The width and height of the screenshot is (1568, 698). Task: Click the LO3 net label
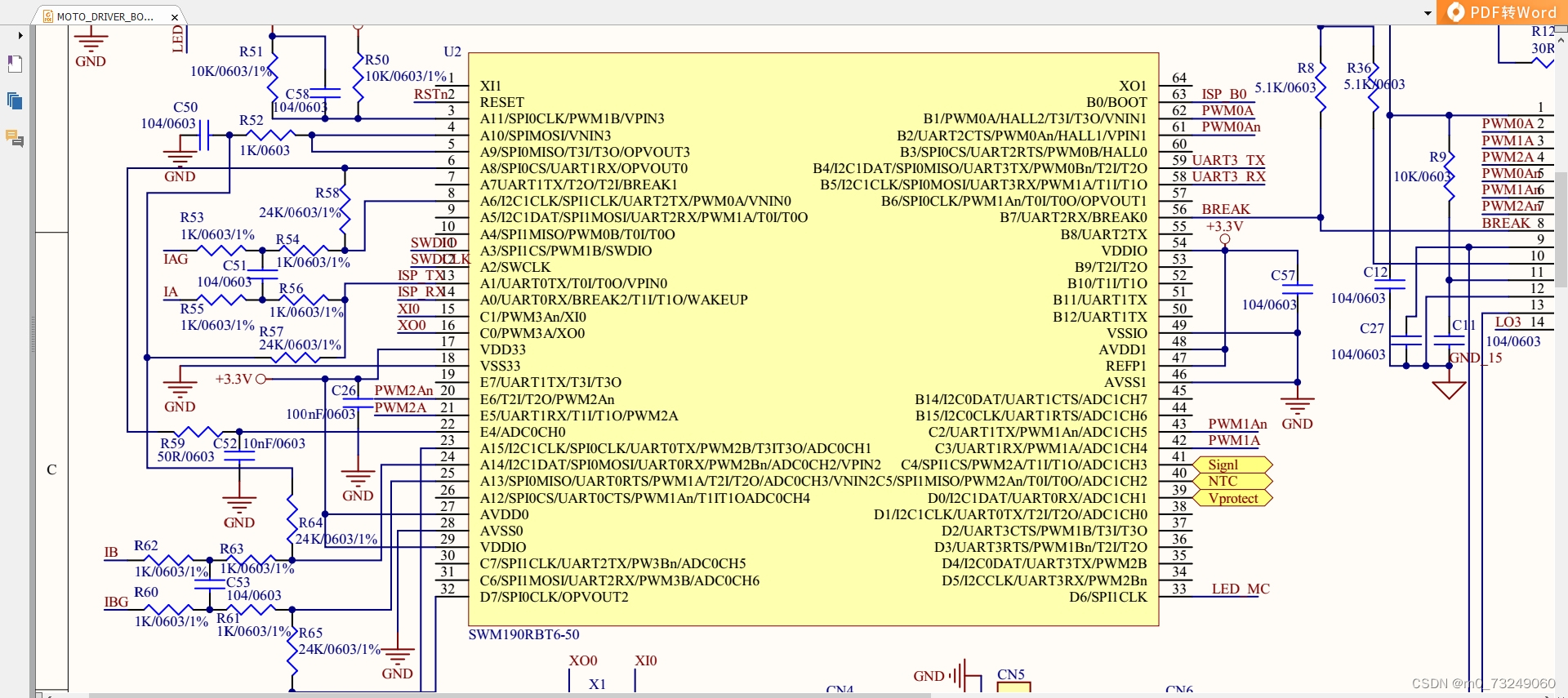(x=1508, y=322)
